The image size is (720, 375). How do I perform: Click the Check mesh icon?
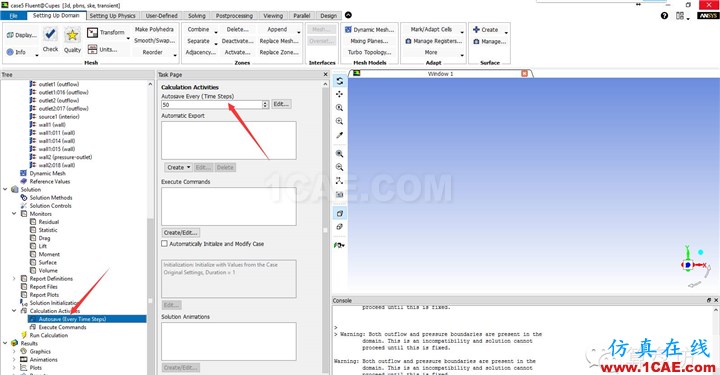tap(50, 34)
